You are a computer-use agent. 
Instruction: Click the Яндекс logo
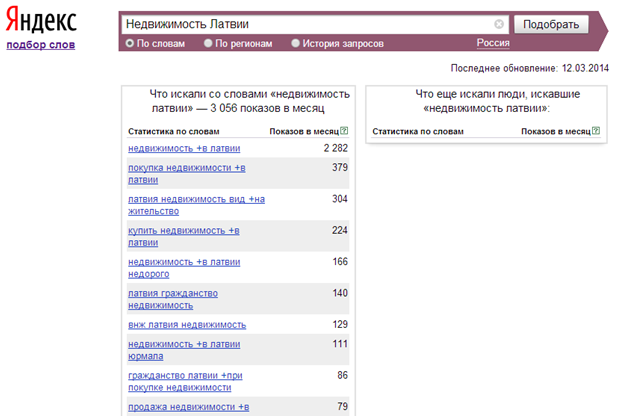coord(41,20)
